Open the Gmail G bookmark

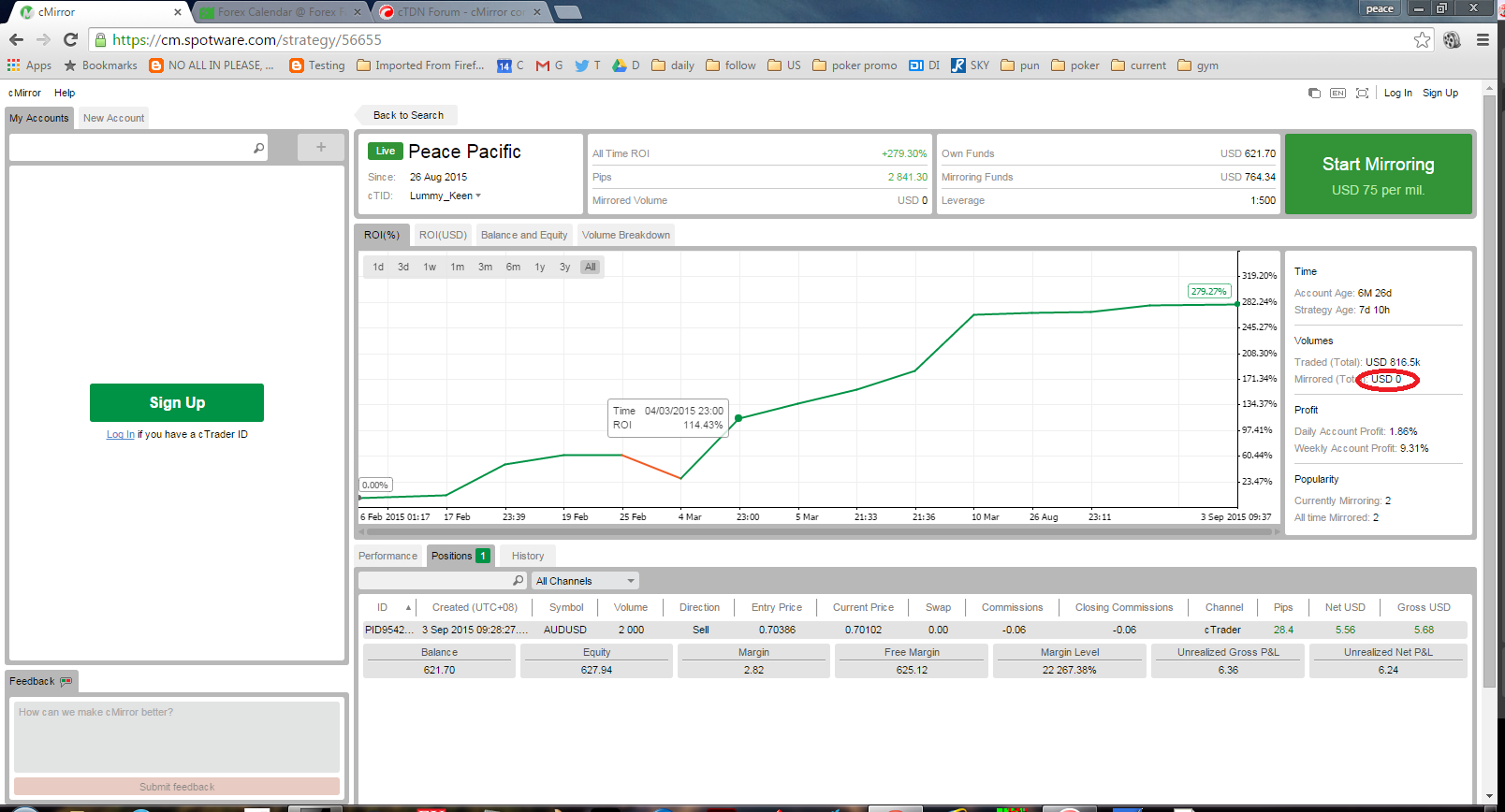[549, 65]
